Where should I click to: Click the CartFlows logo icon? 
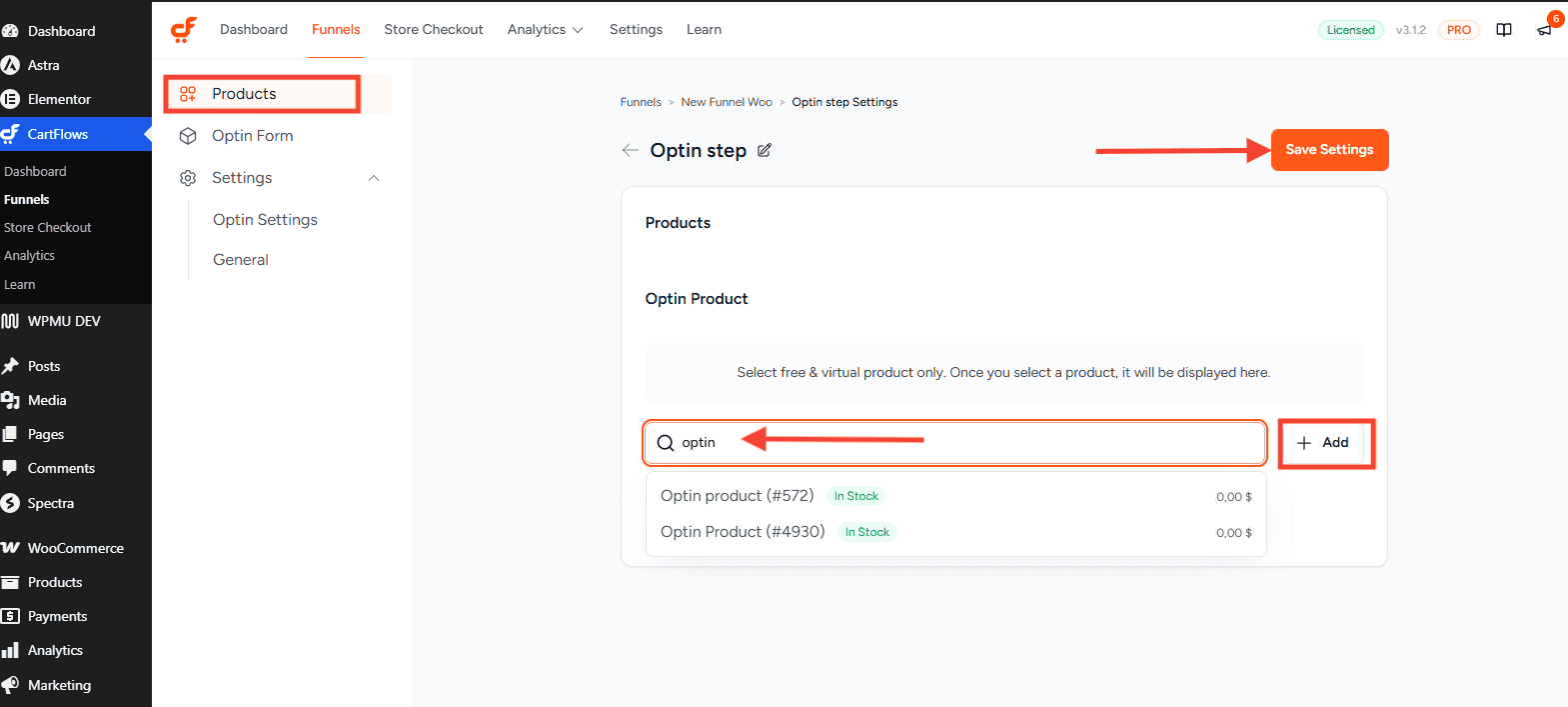pos(184,30)
